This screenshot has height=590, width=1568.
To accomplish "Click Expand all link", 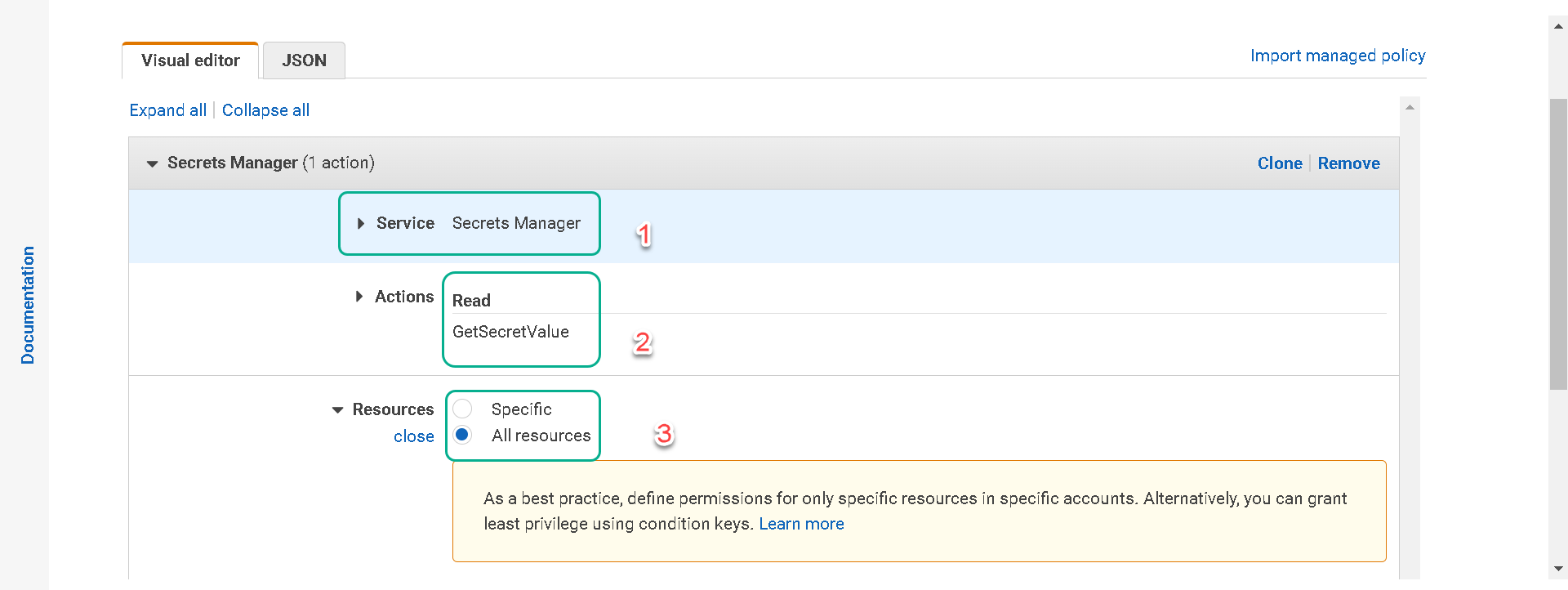I will [x=168, y=110].
